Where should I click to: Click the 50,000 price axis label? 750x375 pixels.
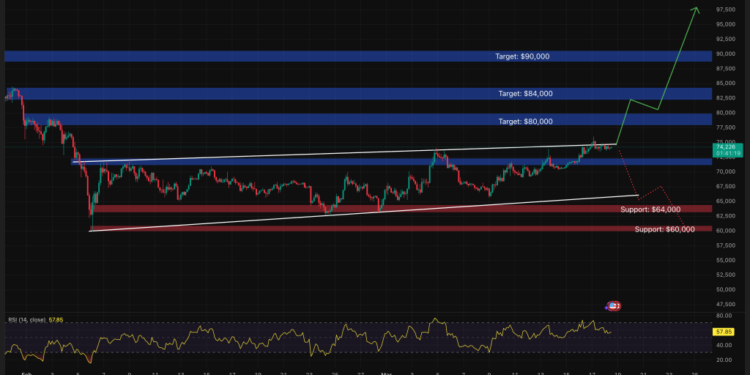pos(726,290)
